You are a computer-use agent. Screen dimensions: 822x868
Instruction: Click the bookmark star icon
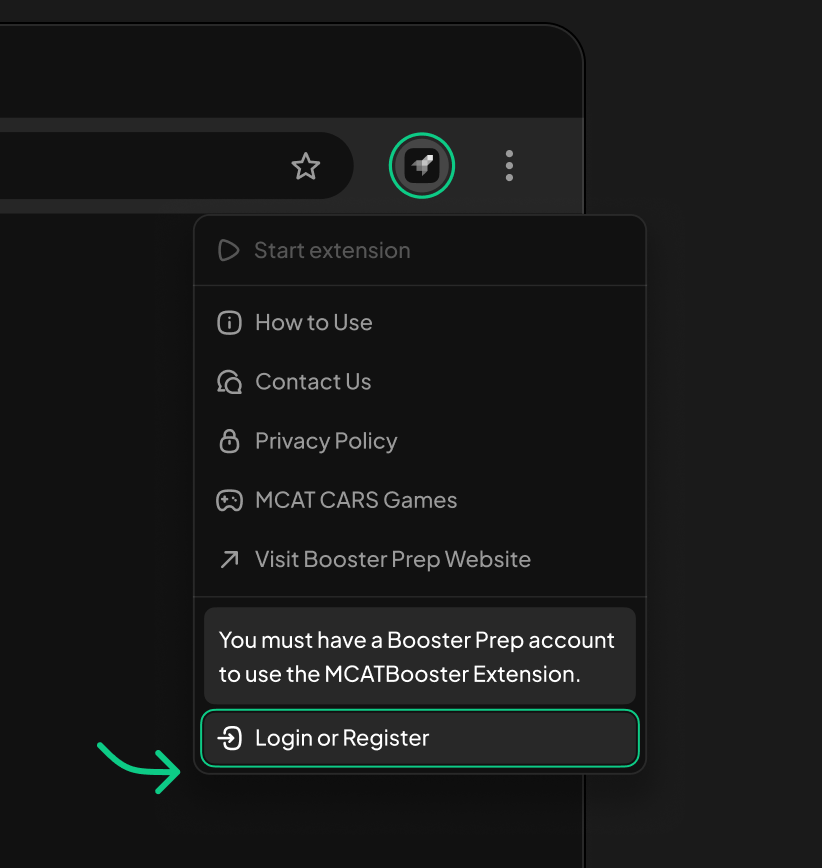click(x=306, y=166)
